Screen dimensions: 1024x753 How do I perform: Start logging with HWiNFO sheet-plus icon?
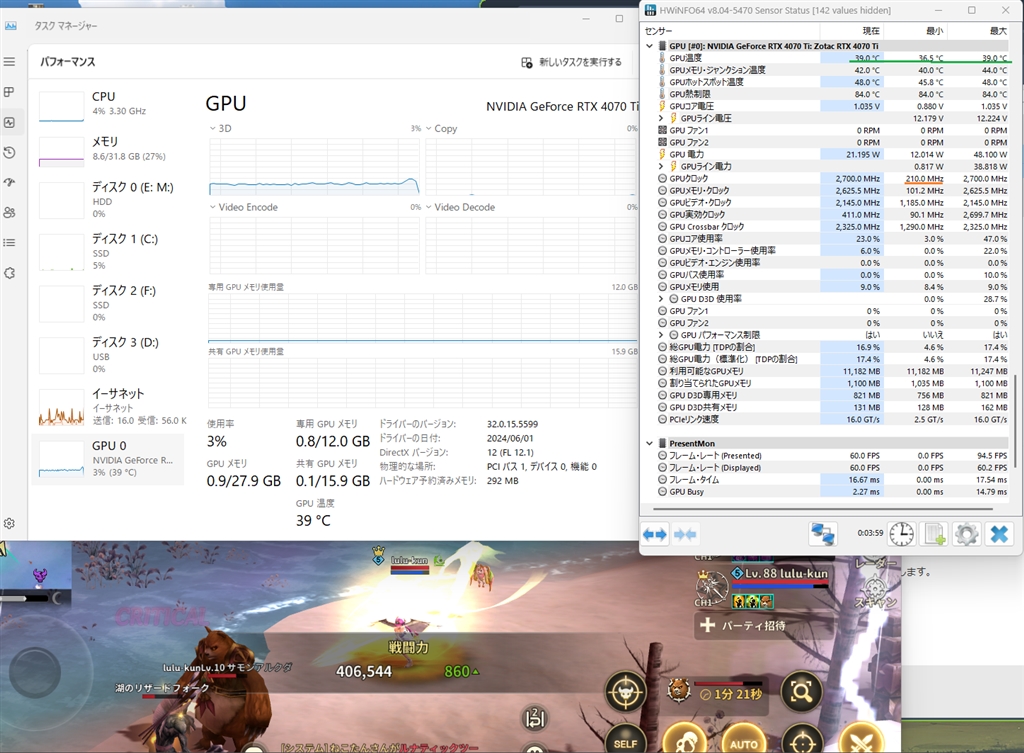[934, 534]
